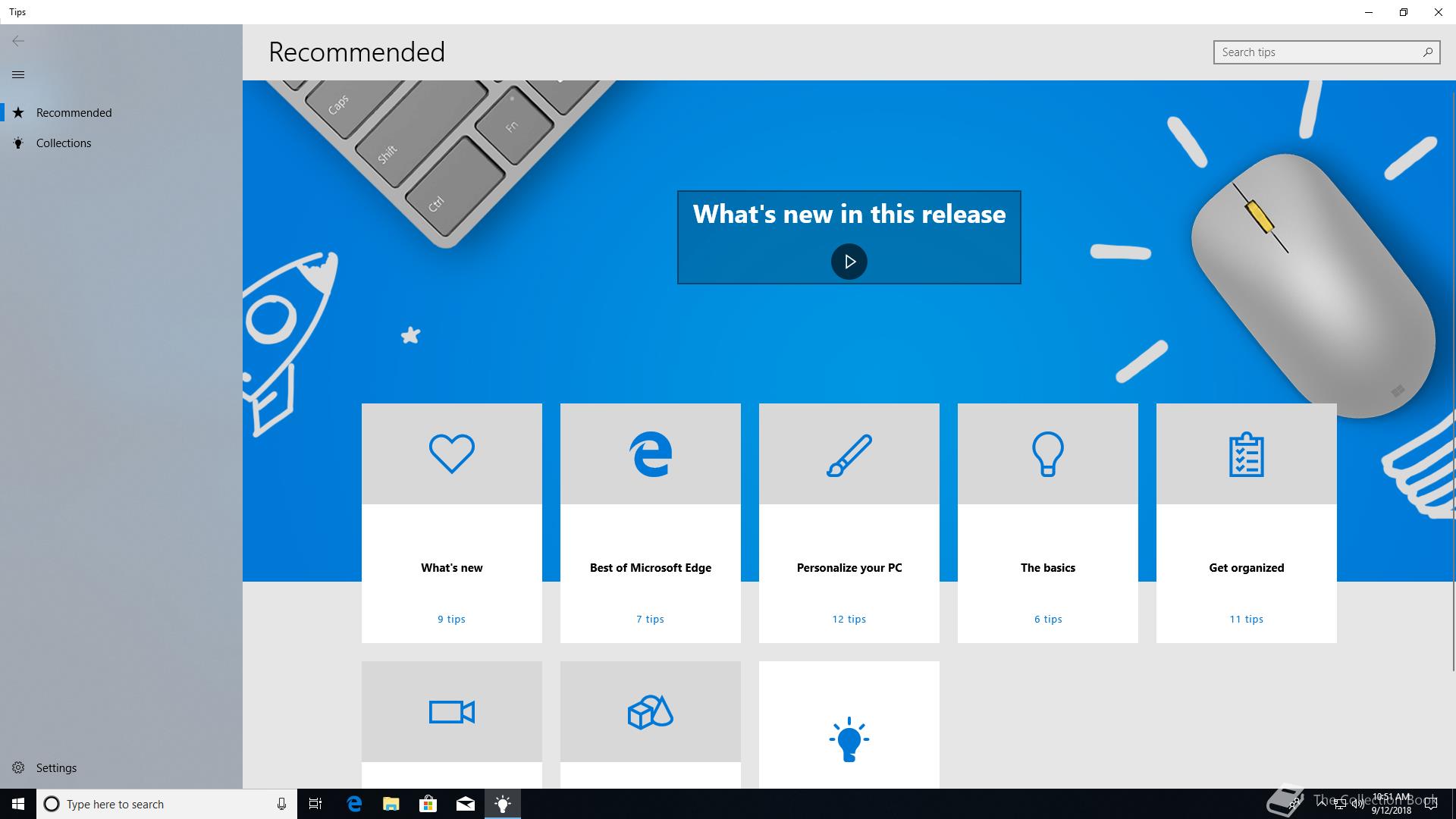This screenshot has width=1456, height=819.
Task: Open the Mail app from the taskbar
Action: [x=466, y=804]
